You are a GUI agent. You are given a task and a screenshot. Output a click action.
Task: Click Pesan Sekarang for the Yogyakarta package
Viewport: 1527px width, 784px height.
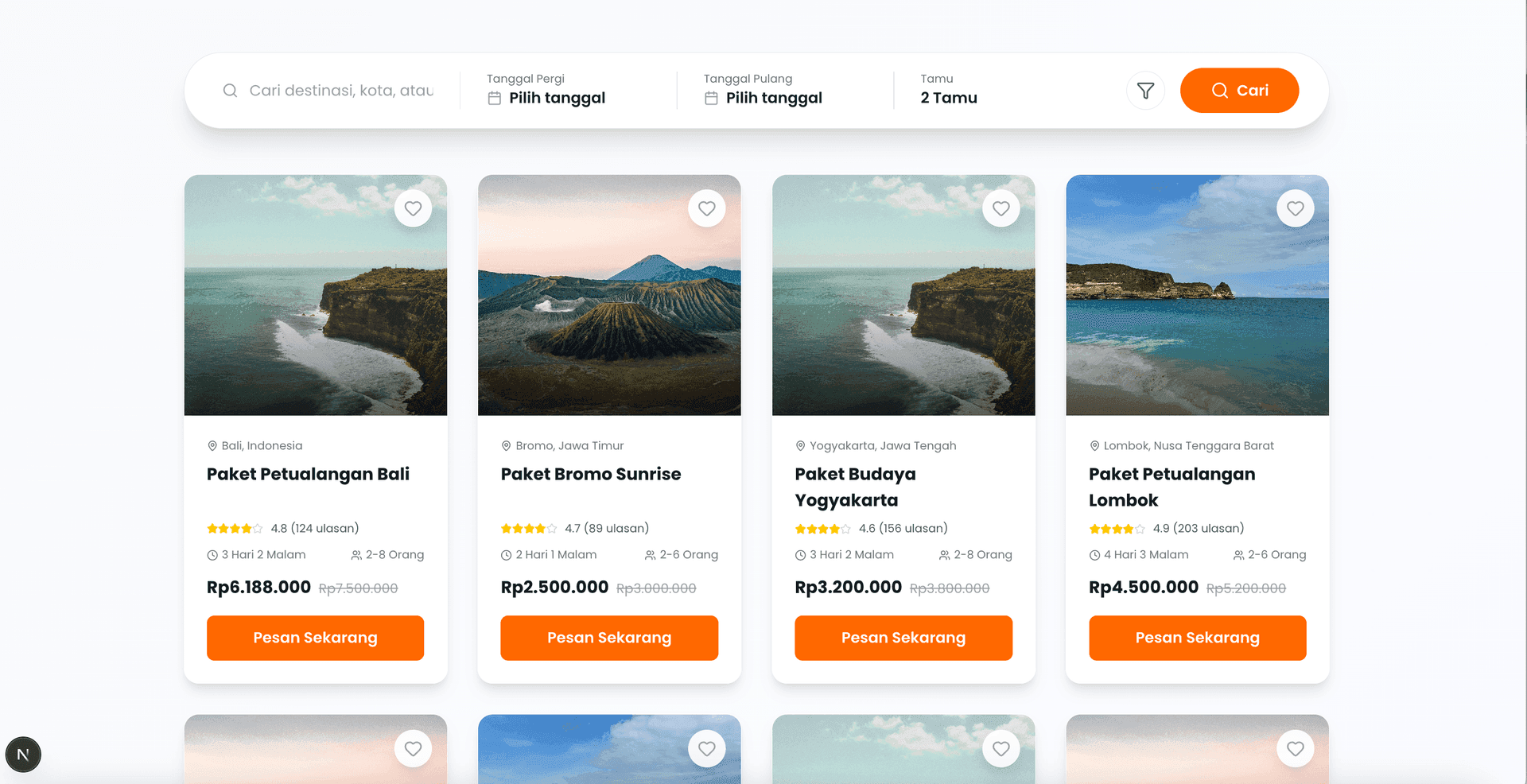pos(903,638)
